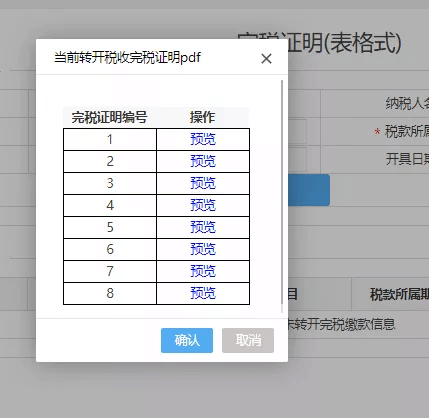Select certificate number cell 8
Viewport: 429px width, 418px height.
pyautogui.click(x=110, y=293)
